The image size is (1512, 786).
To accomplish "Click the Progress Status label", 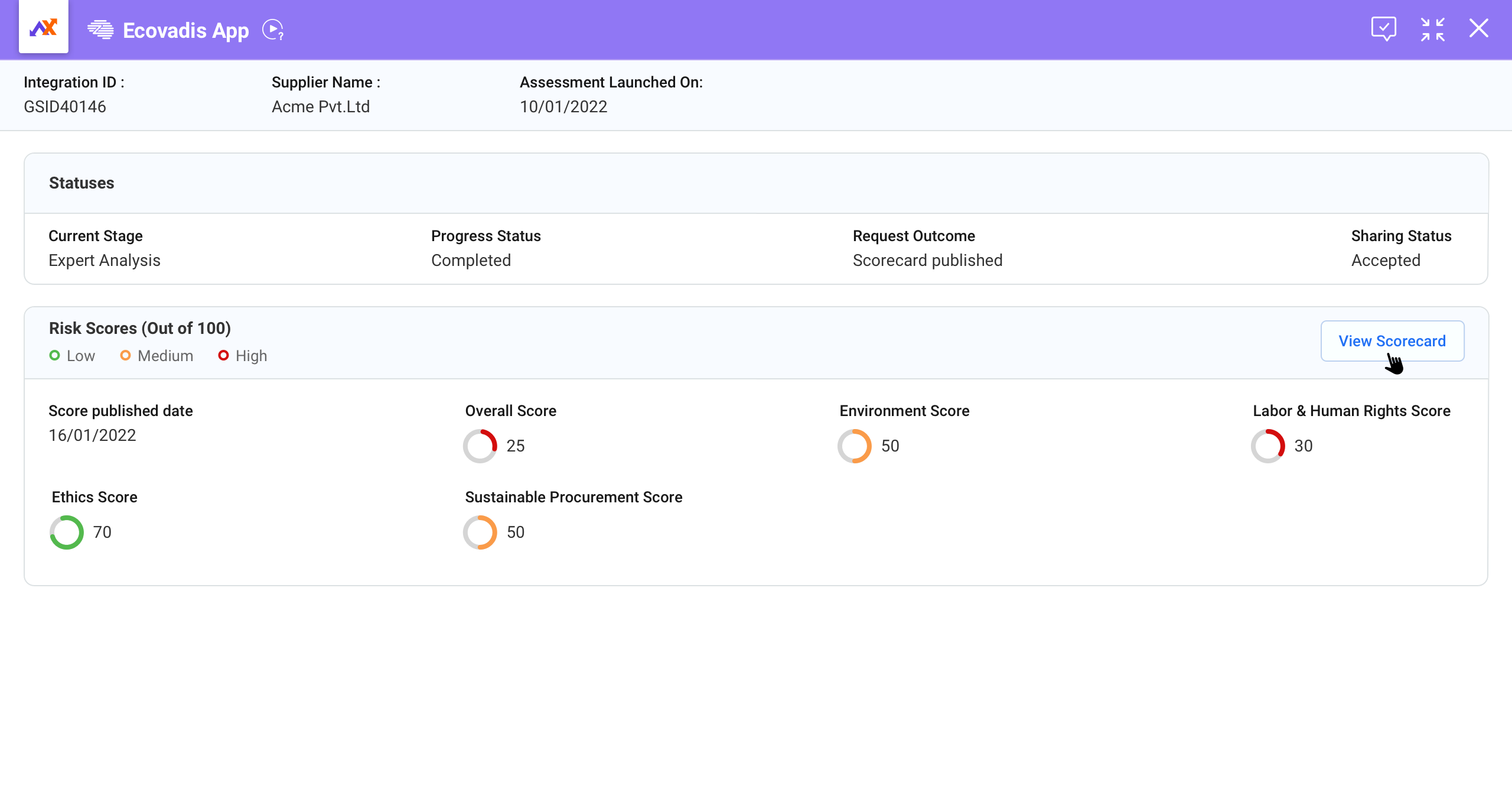I will point(486,236).
